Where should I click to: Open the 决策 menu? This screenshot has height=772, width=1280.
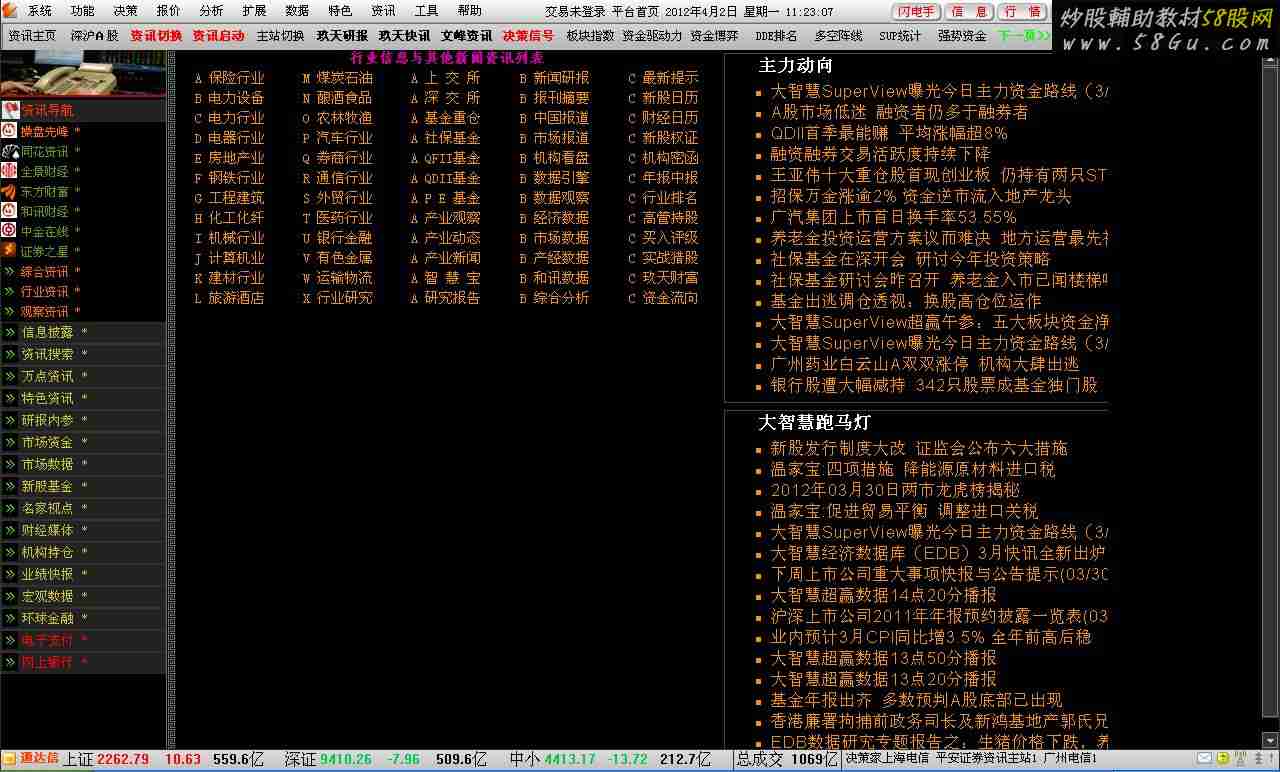[x=125, y=11]
